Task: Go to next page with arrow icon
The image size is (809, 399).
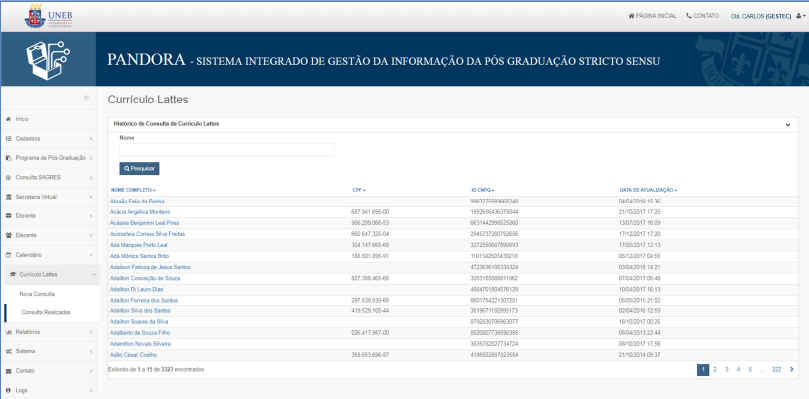Action: coord(791,369)
